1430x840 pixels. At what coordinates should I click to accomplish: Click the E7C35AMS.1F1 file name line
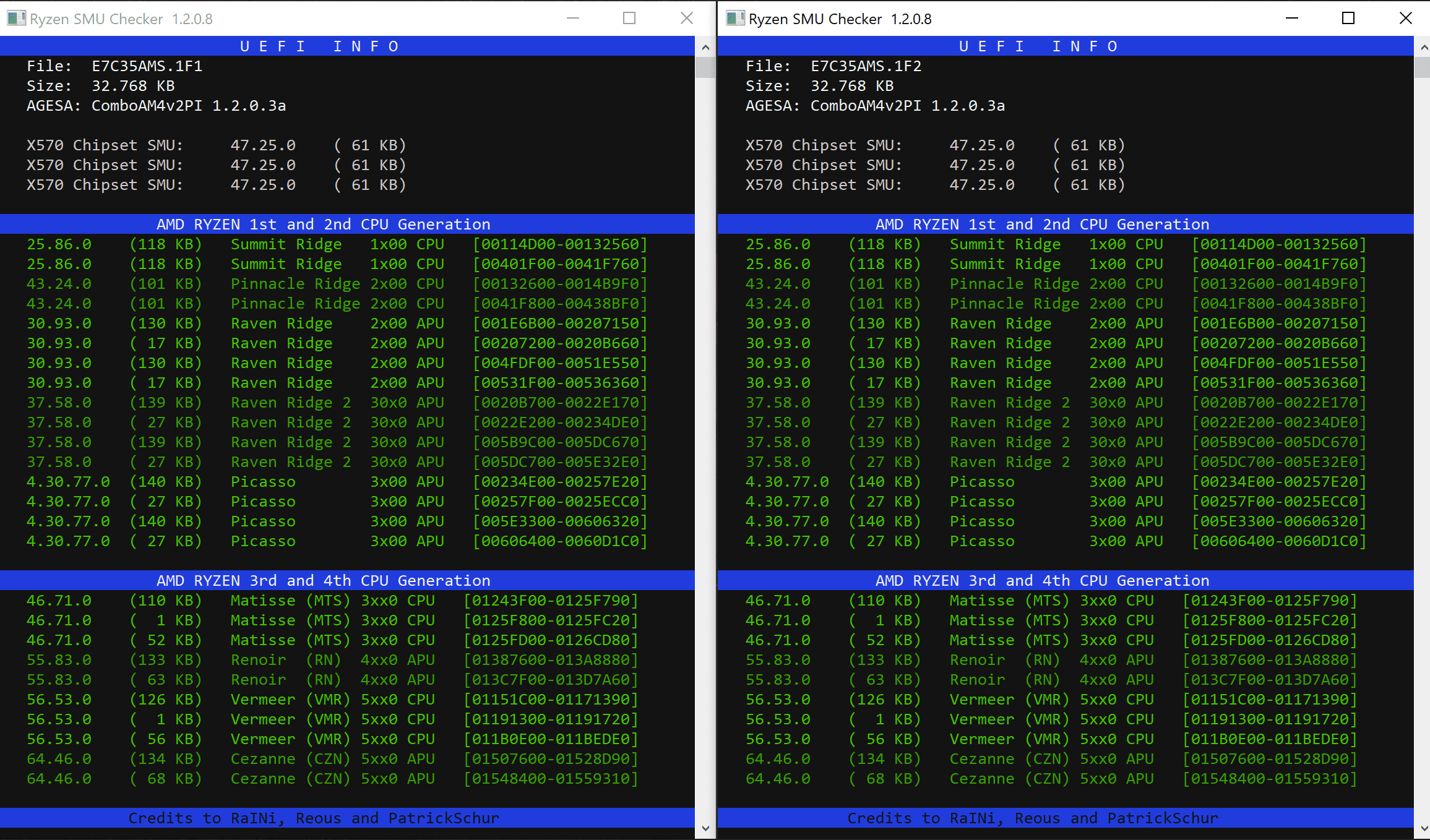(147, 66)
